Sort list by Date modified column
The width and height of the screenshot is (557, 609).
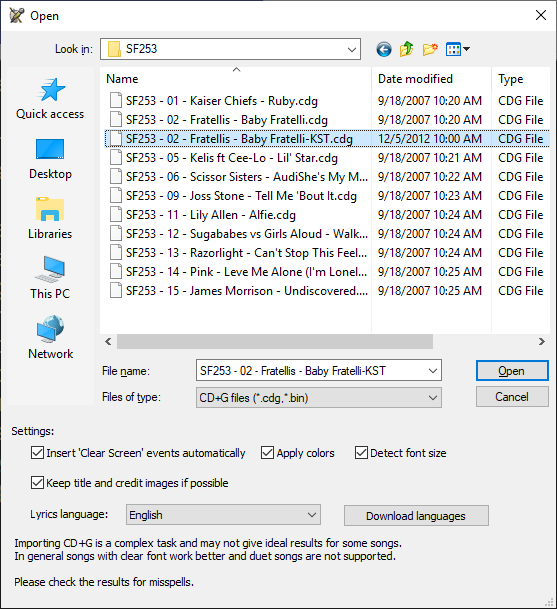coord(431,79)
